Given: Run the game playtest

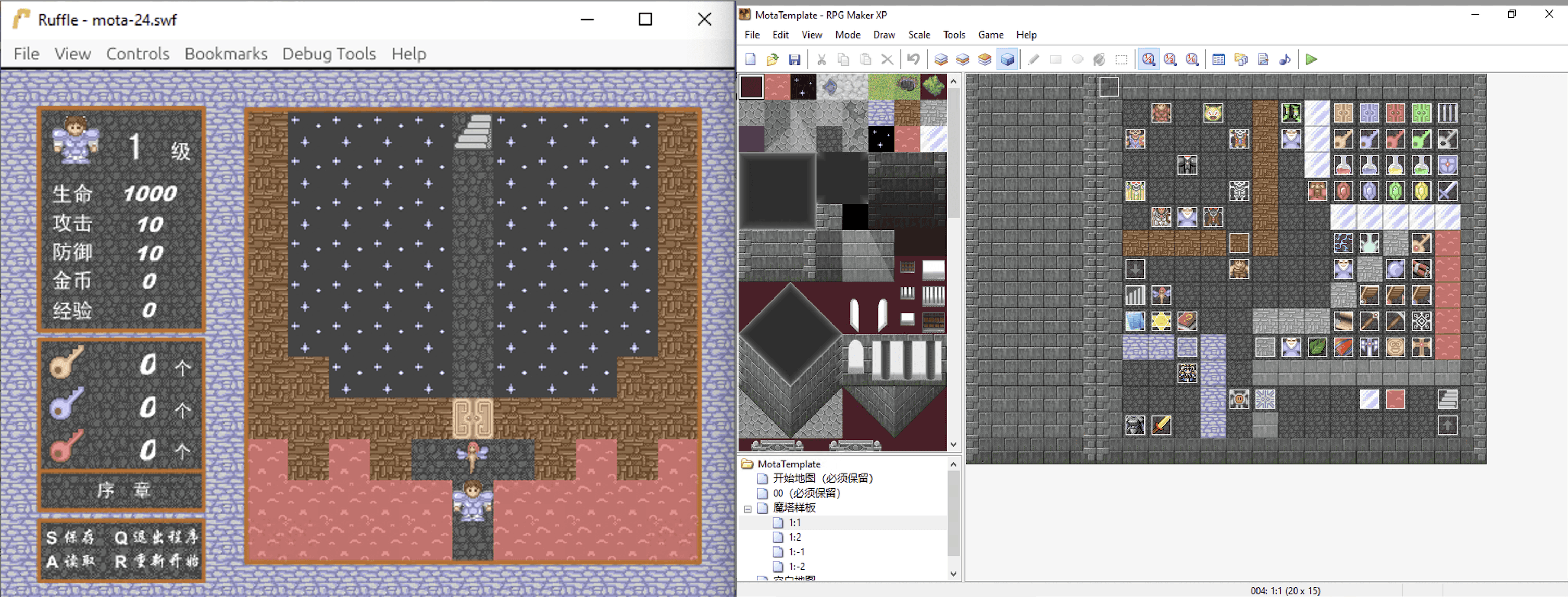Looking at the screenshot, I should tap(1311, 59).
